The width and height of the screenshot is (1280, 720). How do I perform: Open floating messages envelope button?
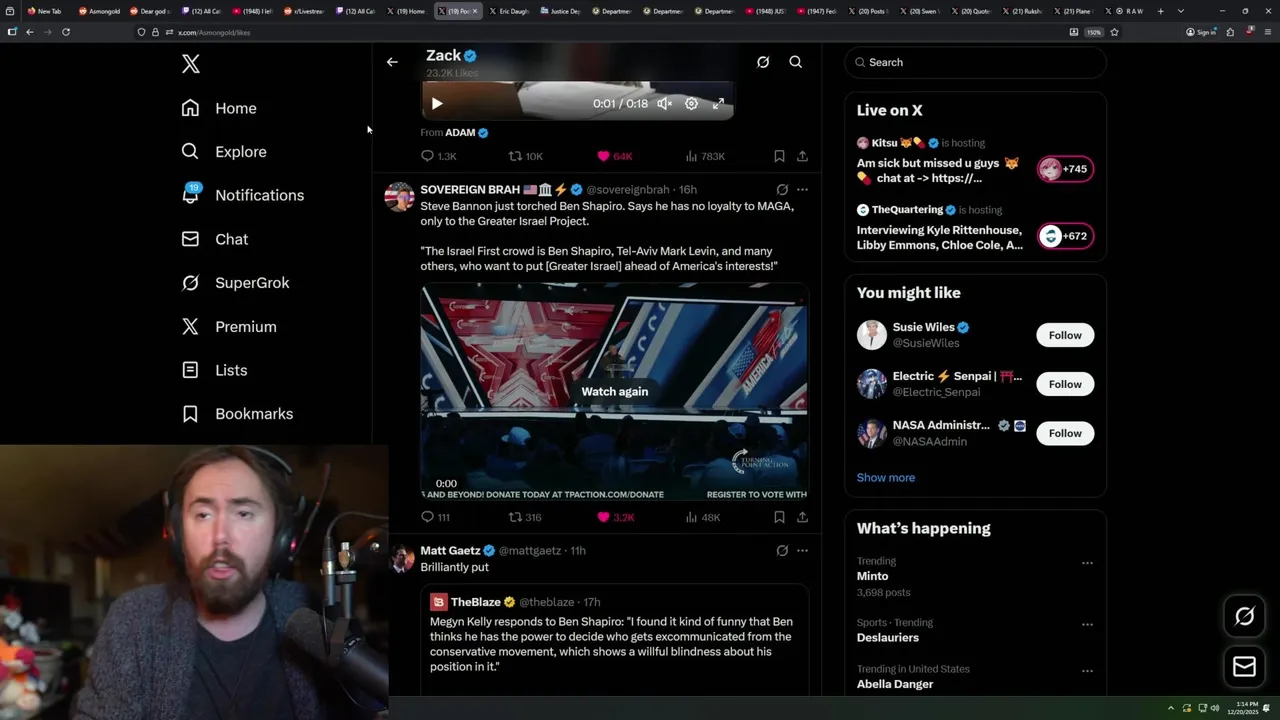click(1244, 667)
